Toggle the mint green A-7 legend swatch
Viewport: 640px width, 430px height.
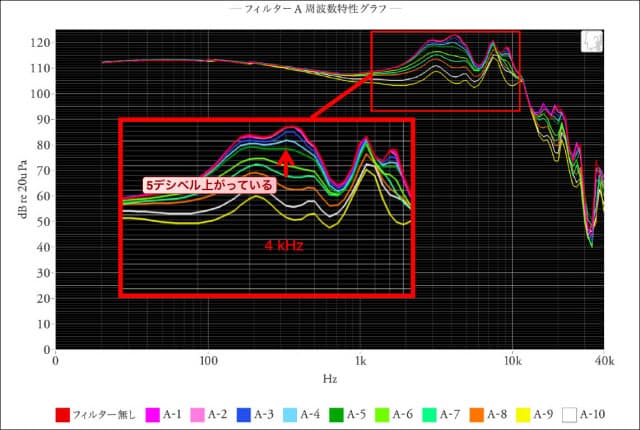point(429,415)
